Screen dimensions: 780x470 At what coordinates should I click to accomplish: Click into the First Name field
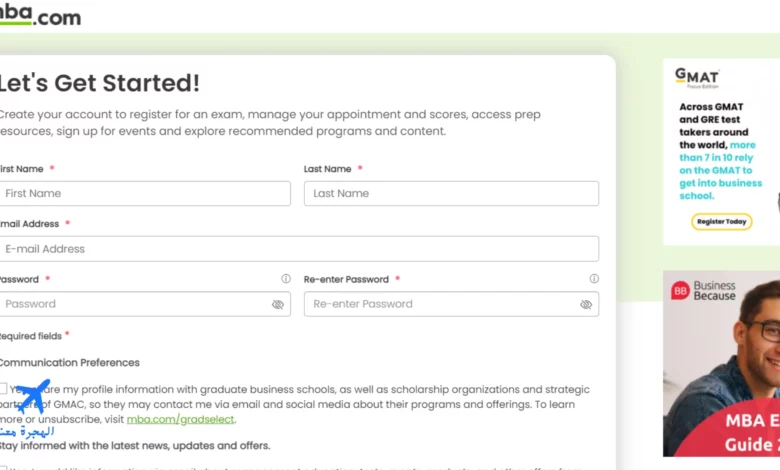[x=145, y=193]
